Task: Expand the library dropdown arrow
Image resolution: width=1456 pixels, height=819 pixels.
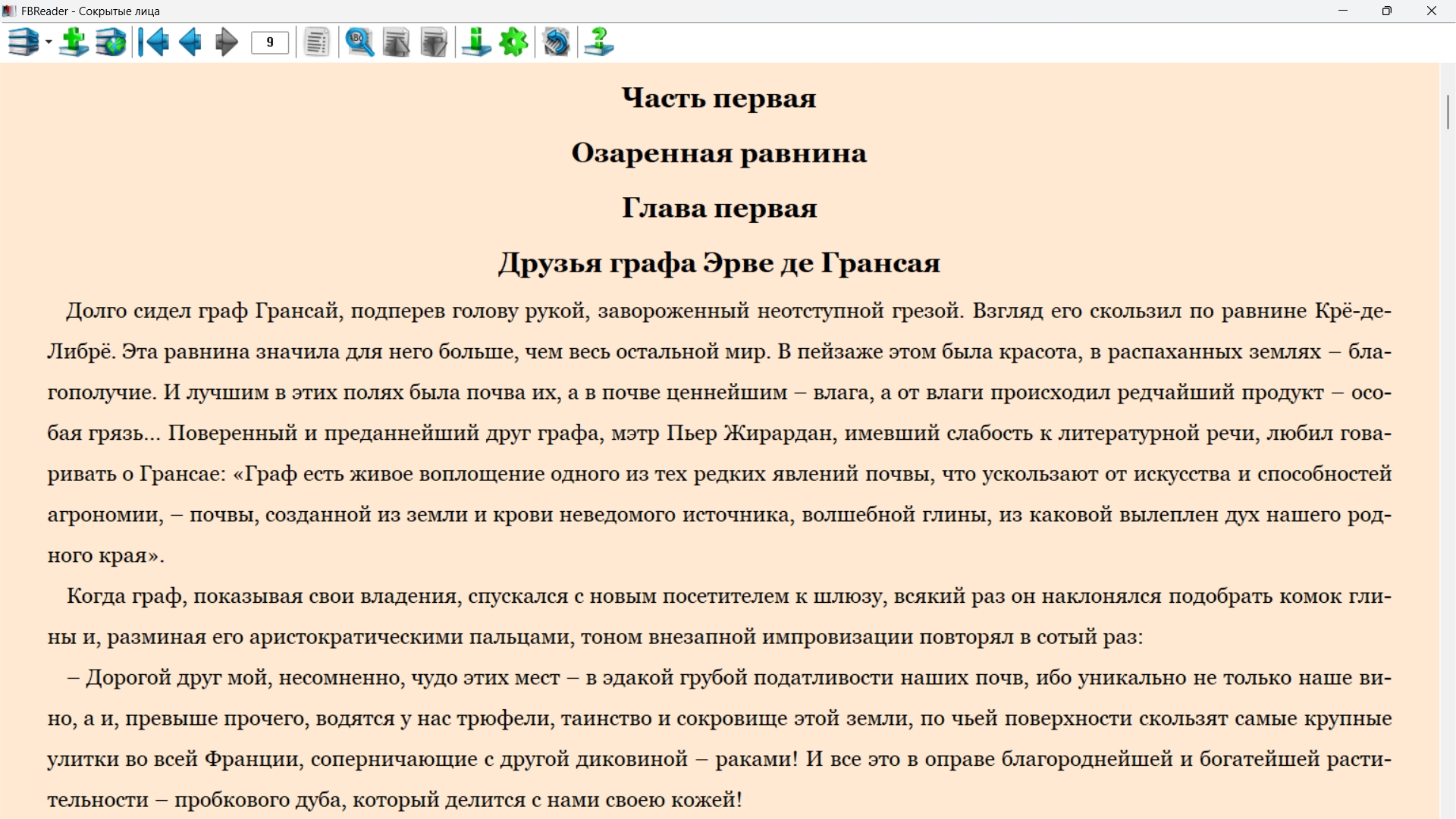Action: pos(49,42)
